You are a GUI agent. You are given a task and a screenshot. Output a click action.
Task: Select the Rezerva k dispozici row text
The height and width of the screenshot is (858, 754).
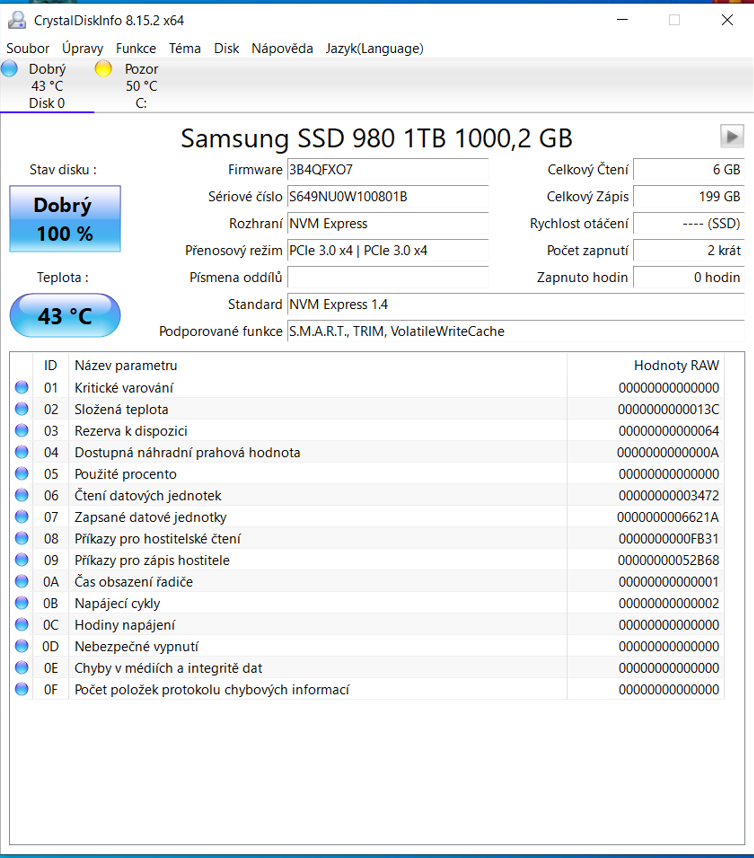(131, 431)
